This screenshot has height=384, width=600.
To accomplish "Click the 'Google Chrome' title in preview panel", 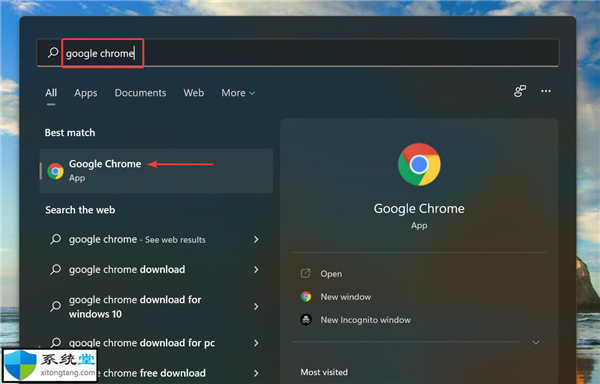I will point(419,209).
